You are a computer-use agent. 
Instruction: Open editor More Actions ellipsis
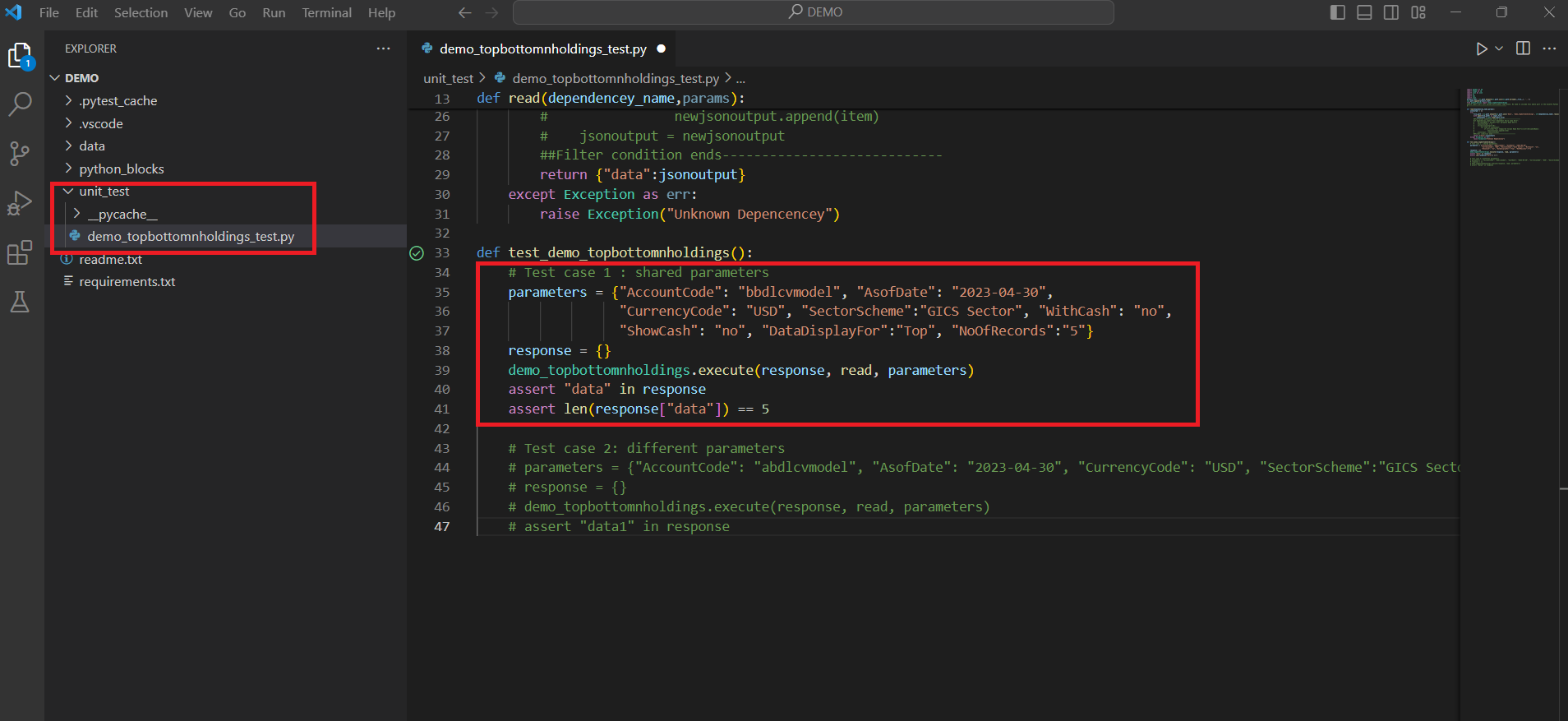[1549, 49]
